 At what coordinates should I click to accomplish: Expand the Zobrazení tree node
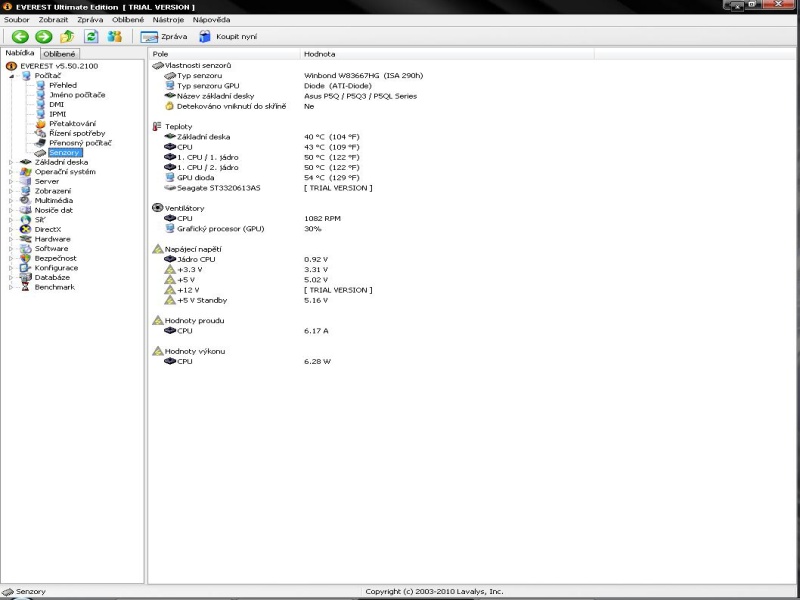point(11,191)
